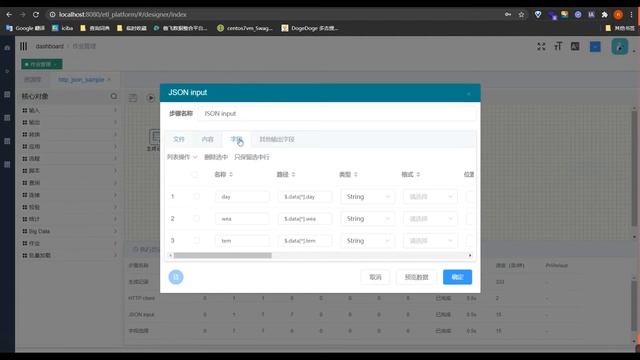The width and height of the screenshot is (640, 360).
Task: Click the browser forward arrow
Action: click(23, 14)
